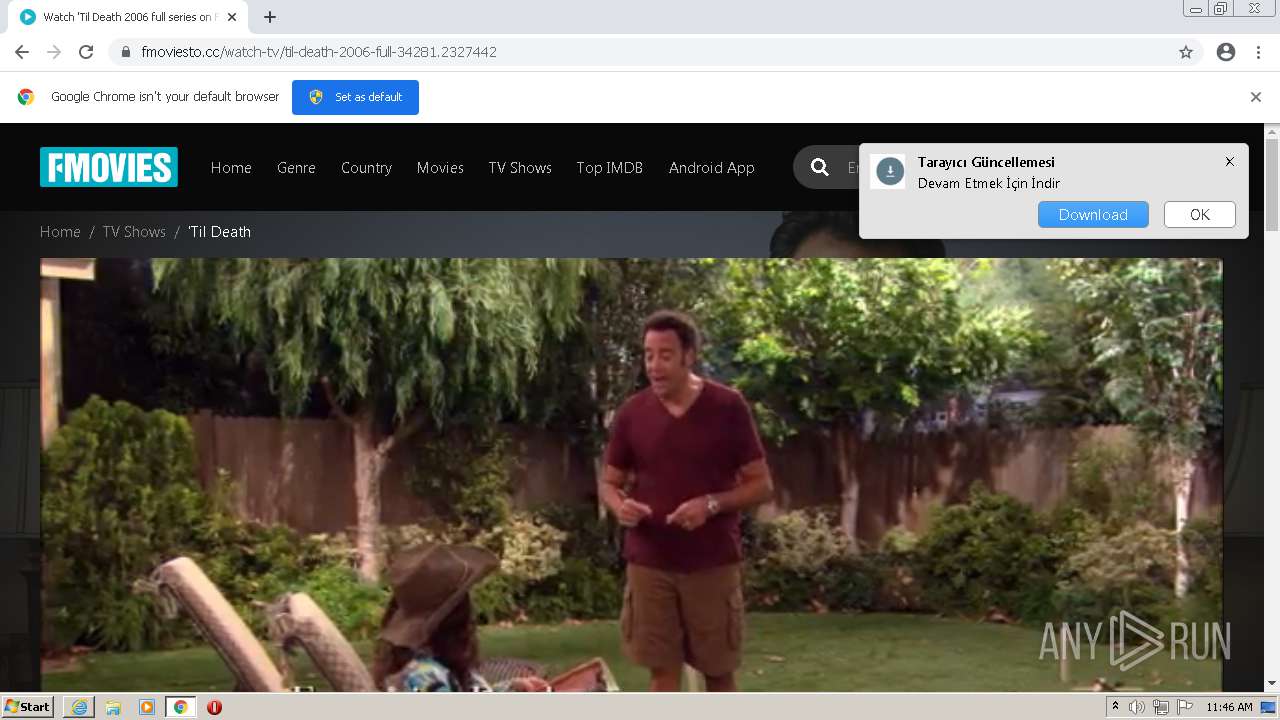Click Home breadcrumb link

tap(60, 232)
